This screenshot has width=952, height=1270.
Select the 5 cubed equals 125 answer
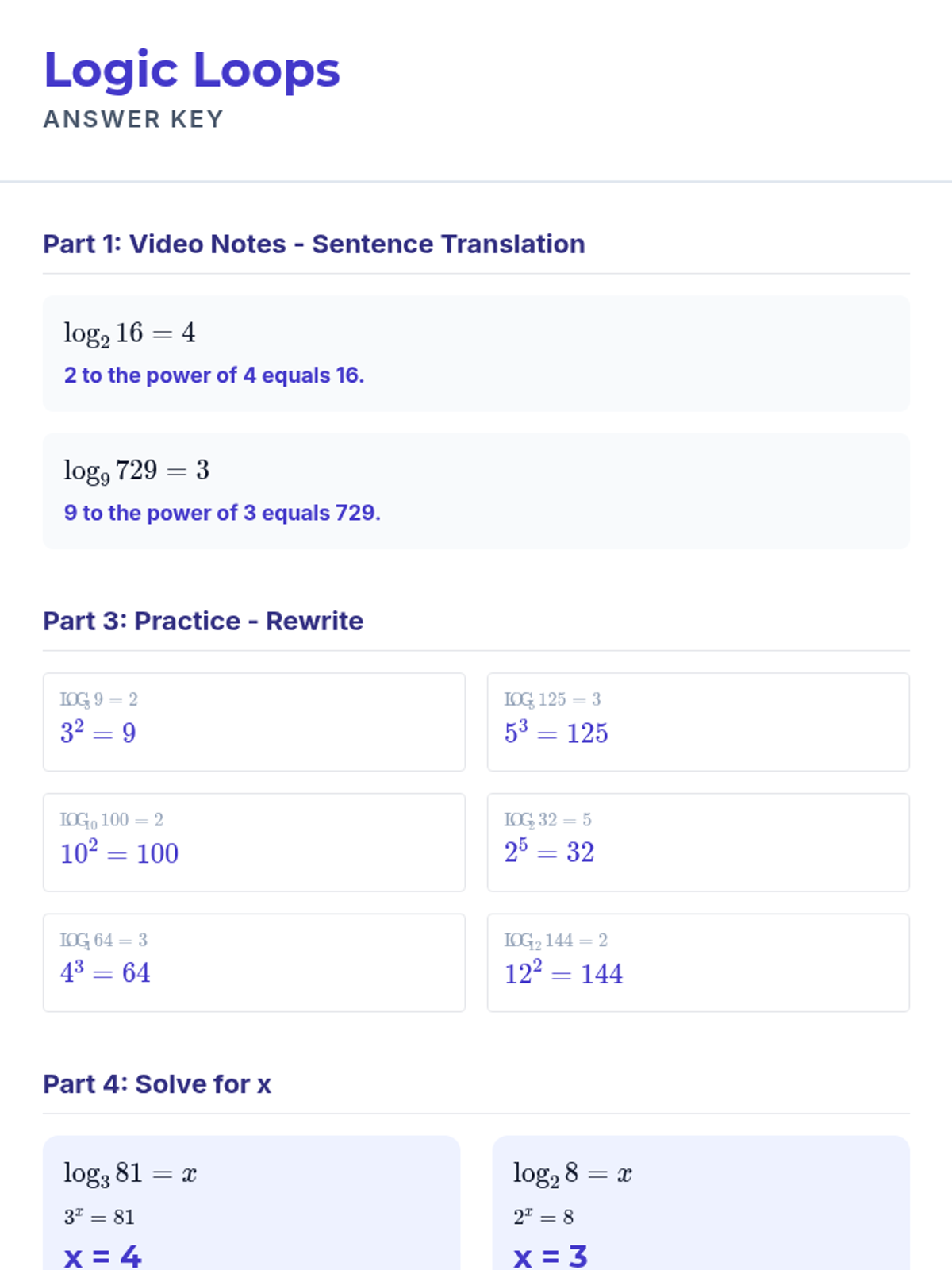556,733
